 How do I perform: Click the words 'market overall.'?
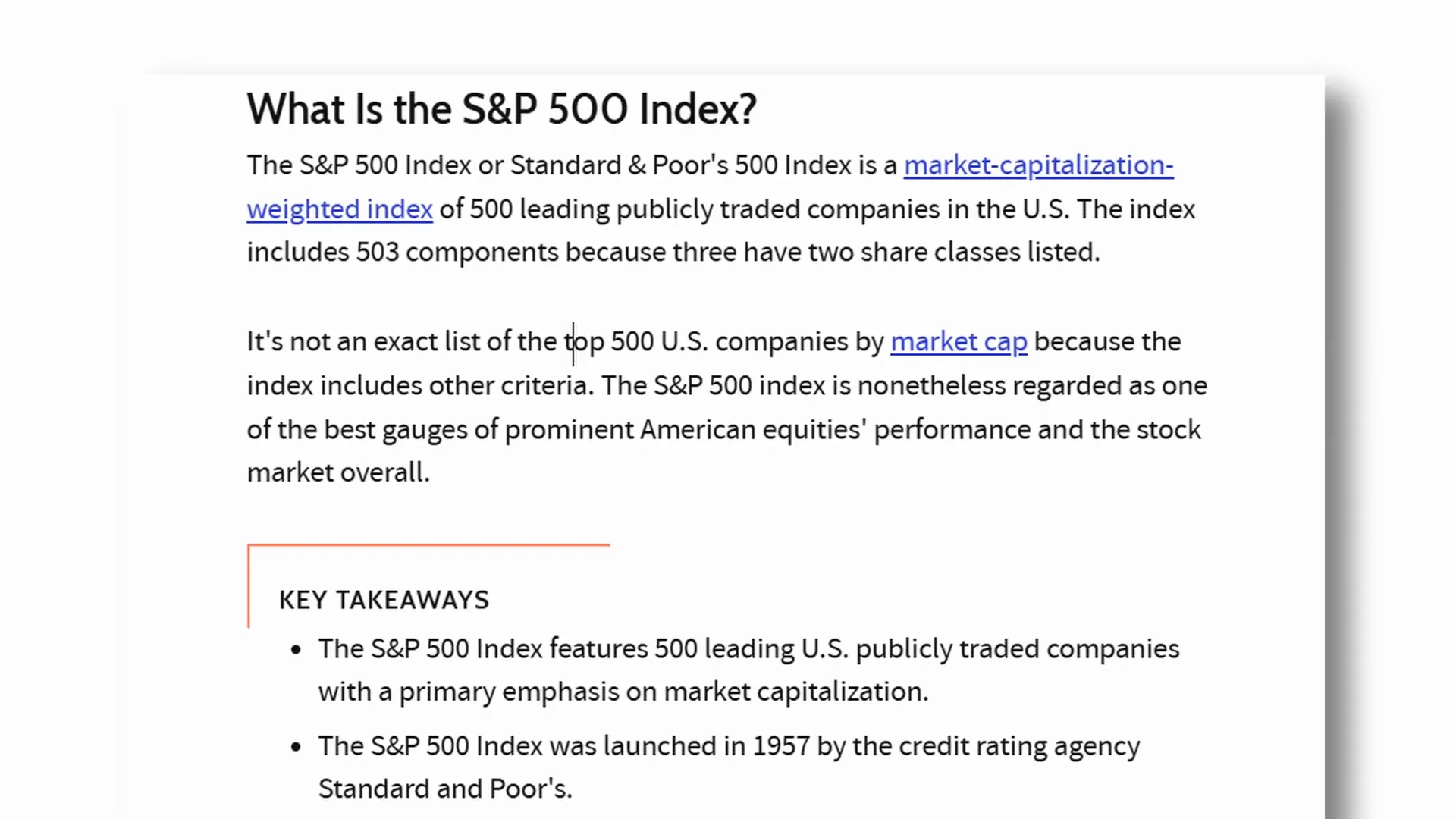pos(338,472)
